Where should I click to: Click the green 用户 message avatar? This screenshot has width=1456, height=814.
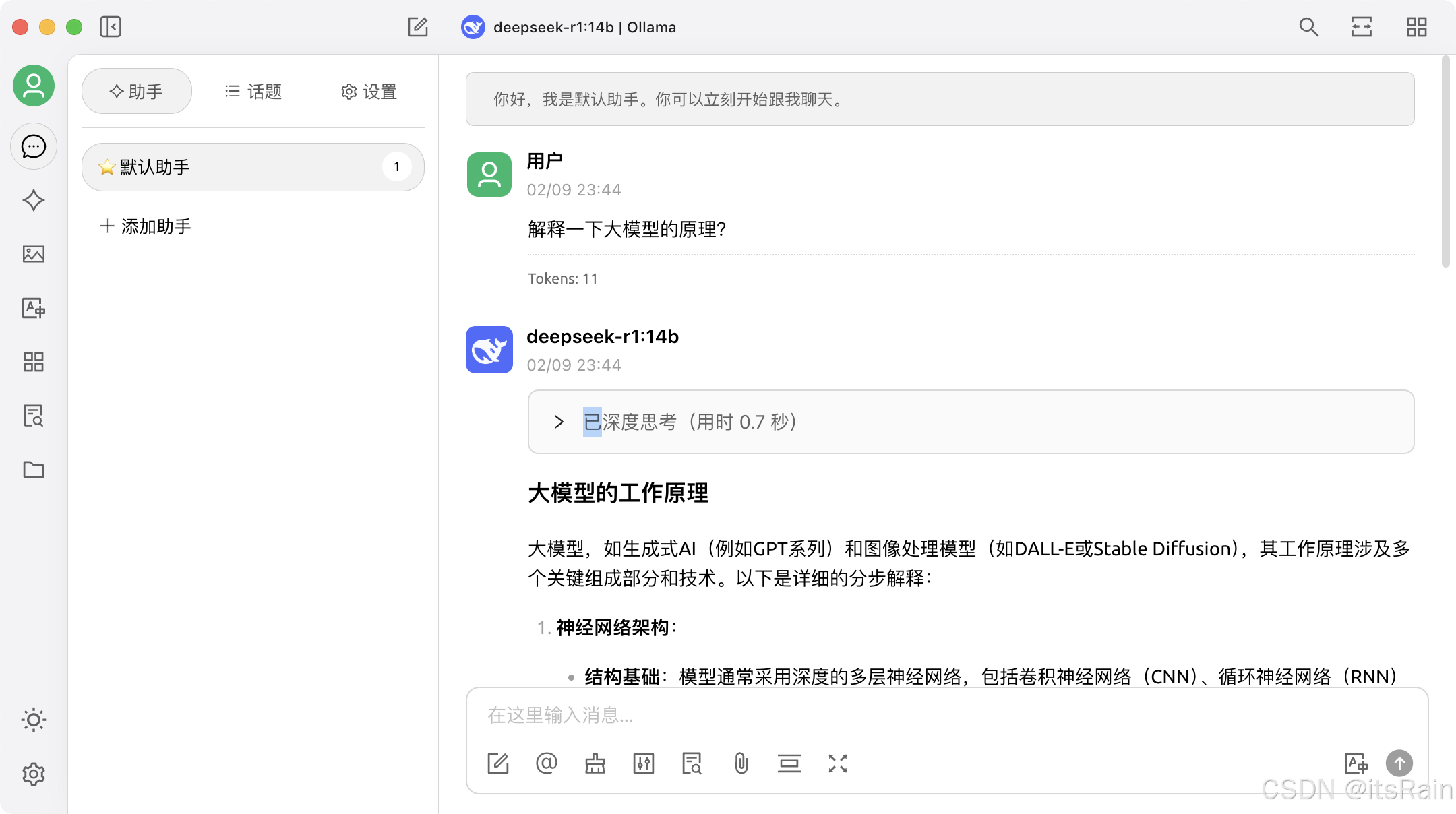489,174
